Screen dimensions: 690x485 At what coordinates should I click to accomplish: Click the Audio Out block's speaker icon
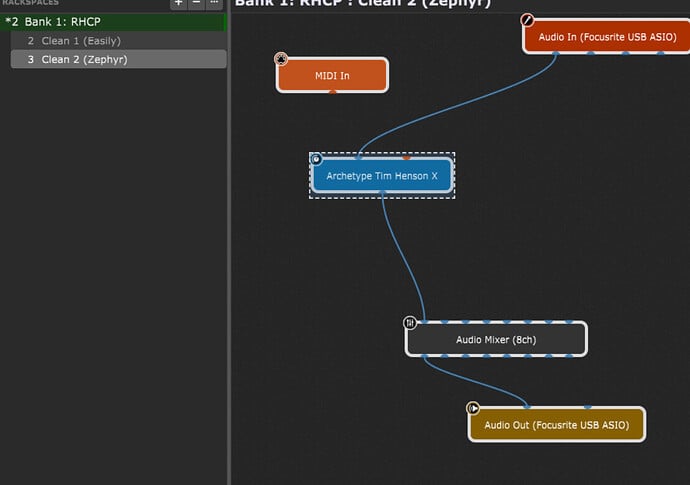pos(474,408)
